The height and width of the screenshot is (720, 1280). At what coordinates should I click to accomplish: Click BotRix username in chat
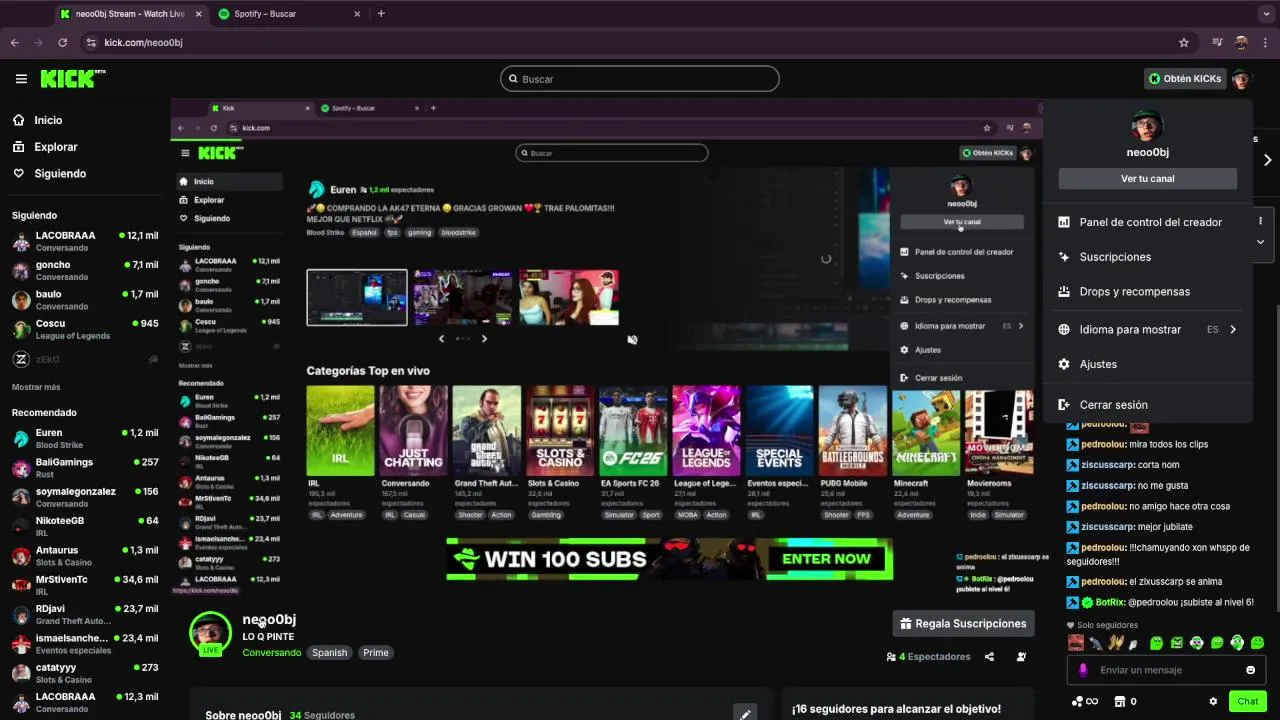tap(1110, 602)
